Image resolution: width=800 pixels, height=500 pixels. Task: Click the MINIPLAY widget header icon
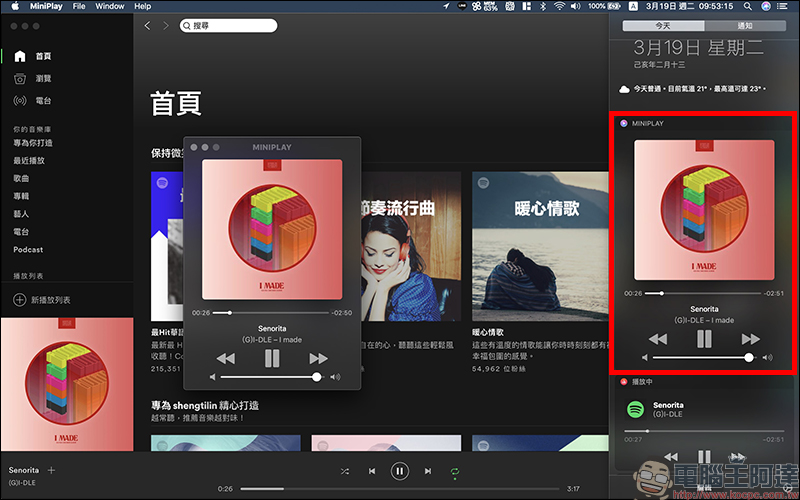coord(623,123)
